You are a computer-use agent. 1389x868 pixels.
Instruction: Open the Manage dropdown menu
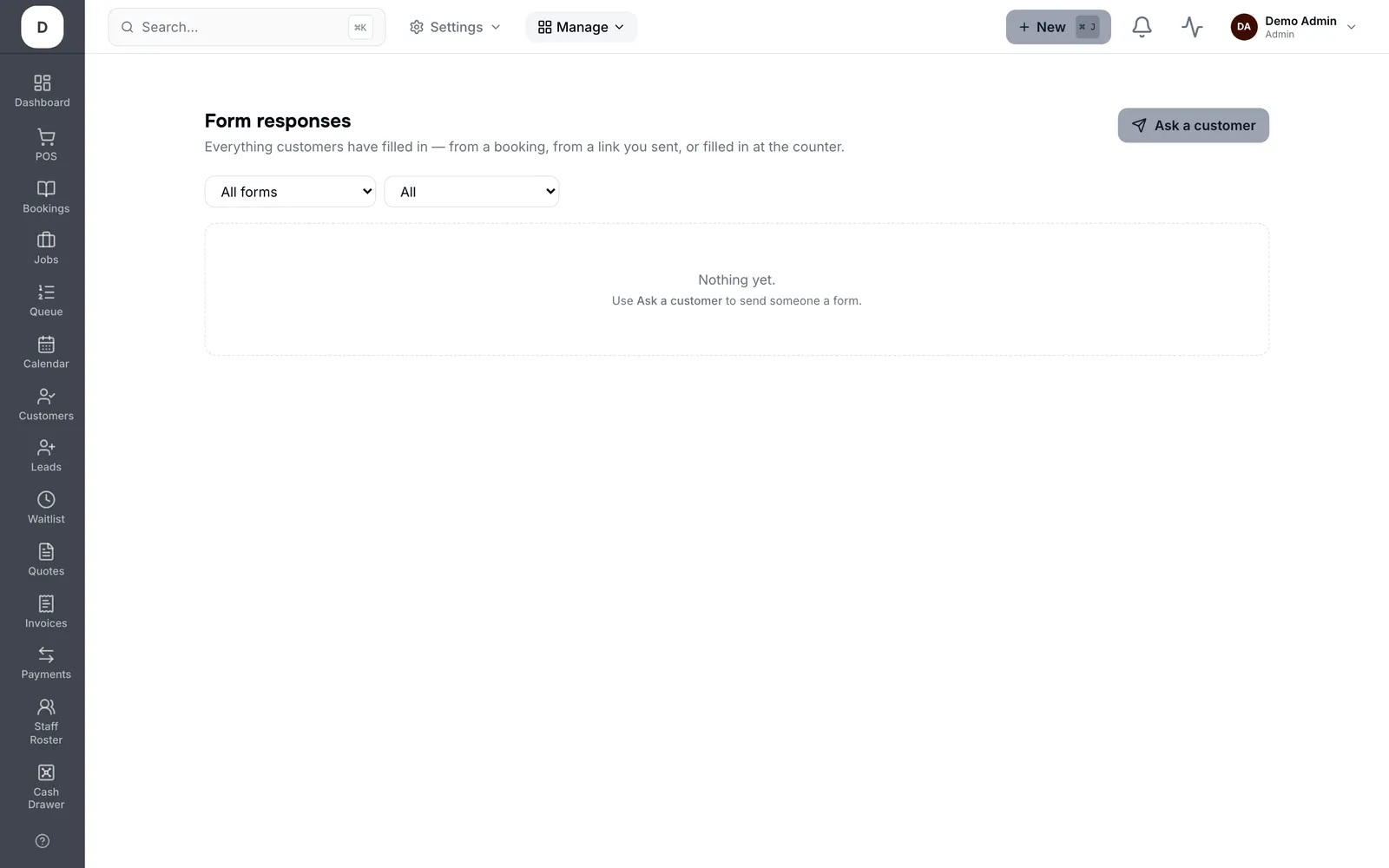581,27
